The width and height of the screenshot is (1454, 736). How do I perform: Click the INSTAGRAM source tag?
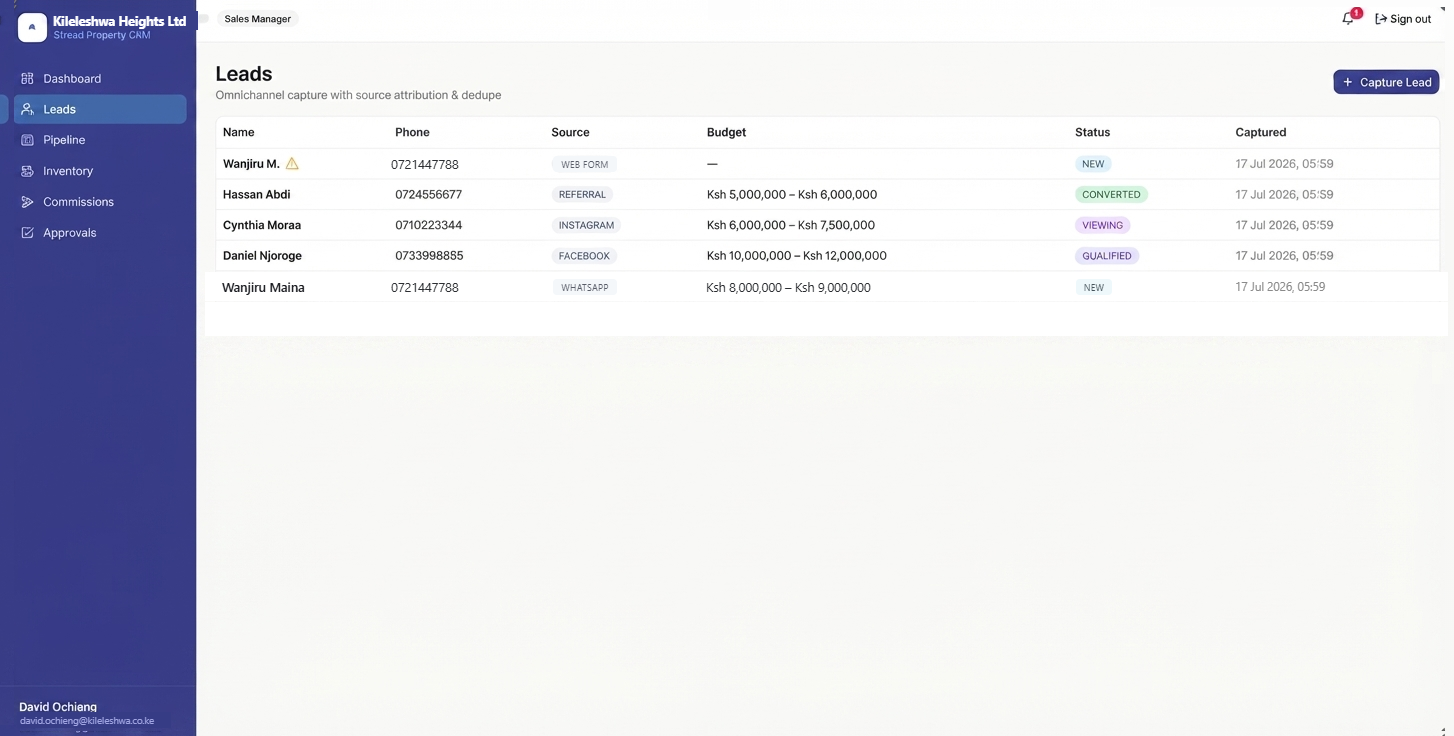click(586, 225)
